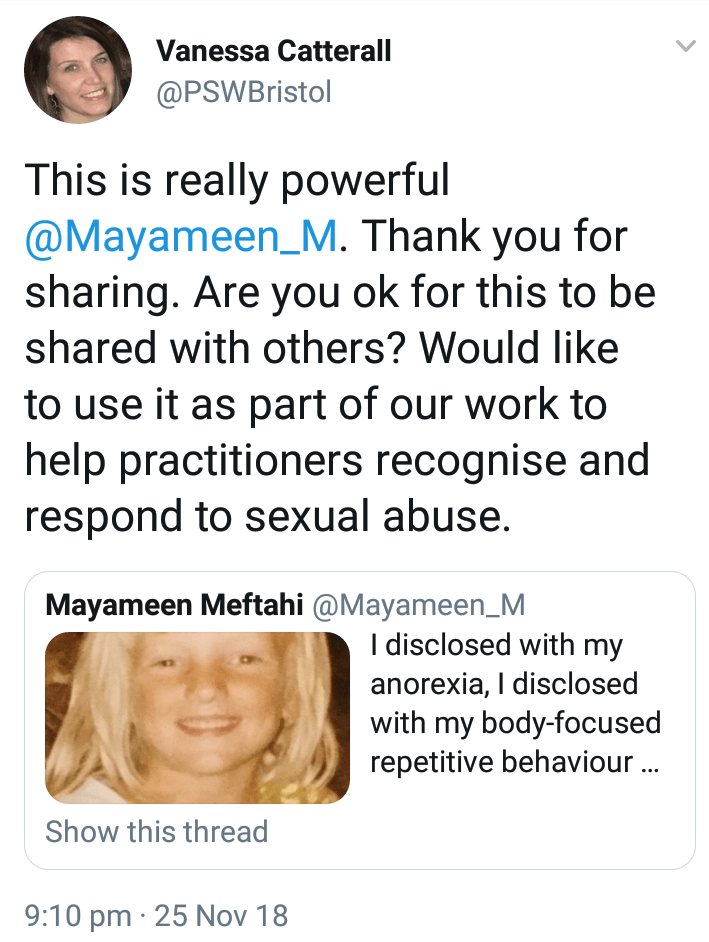This screenshot has height=942, width=709.
Task: Click Show this thread
Action: (x=157, y=831)
